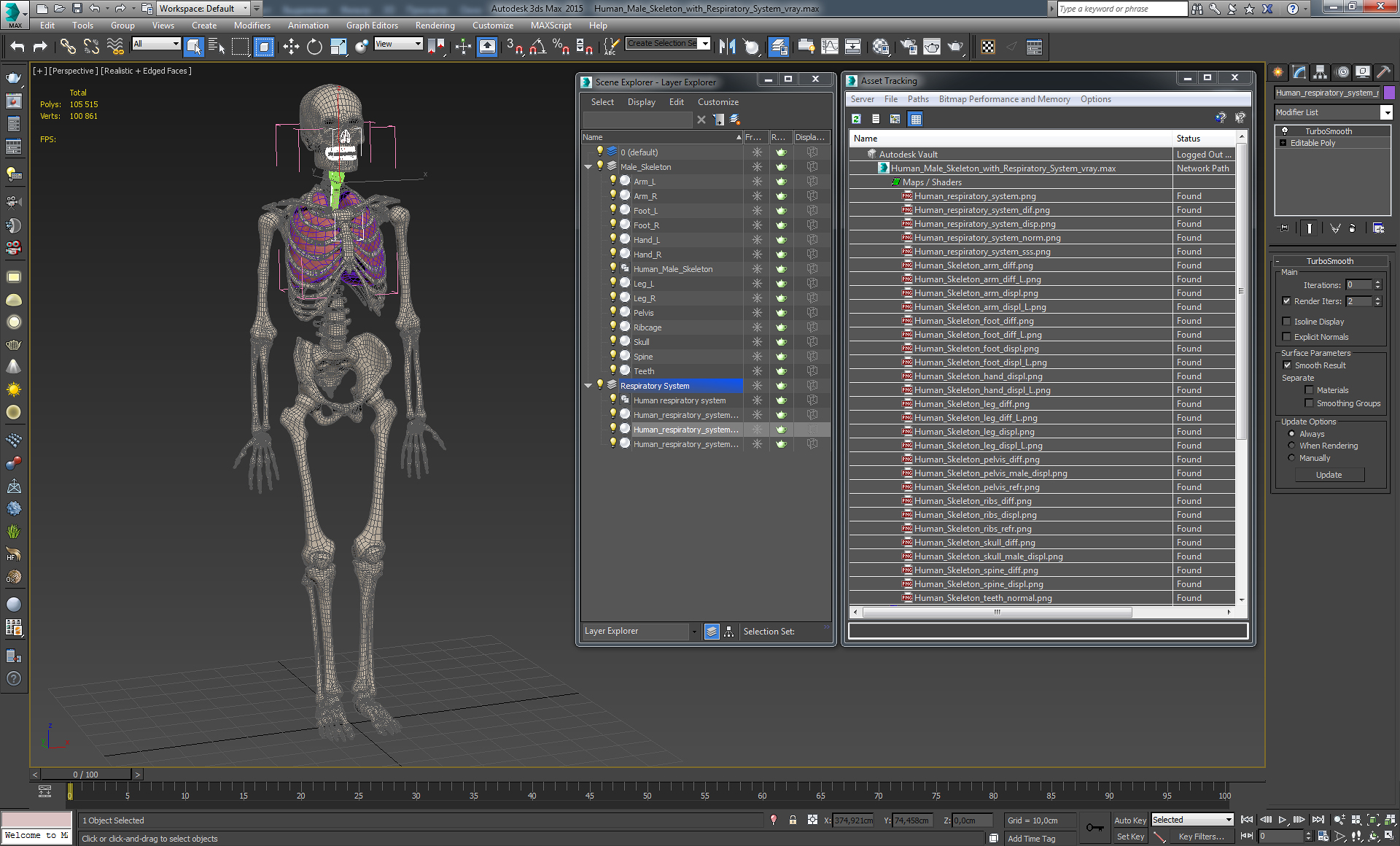
Task: Switch Asset Tracking to table view icon
Action: tap(916, 118)
